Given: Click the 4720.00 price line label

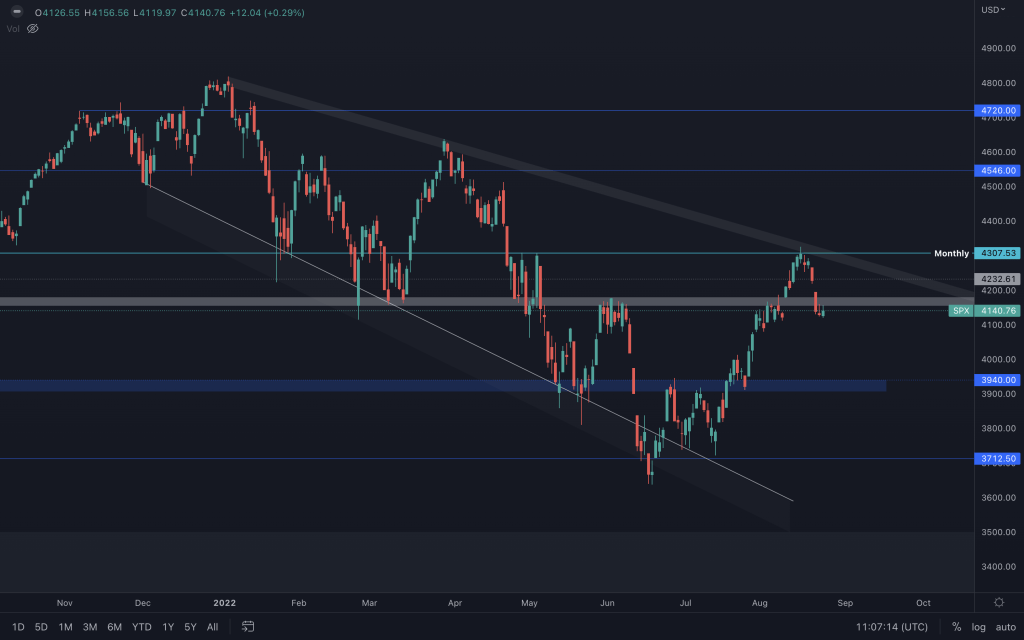Looking at the screenshot, I should [x=996, y=111].
